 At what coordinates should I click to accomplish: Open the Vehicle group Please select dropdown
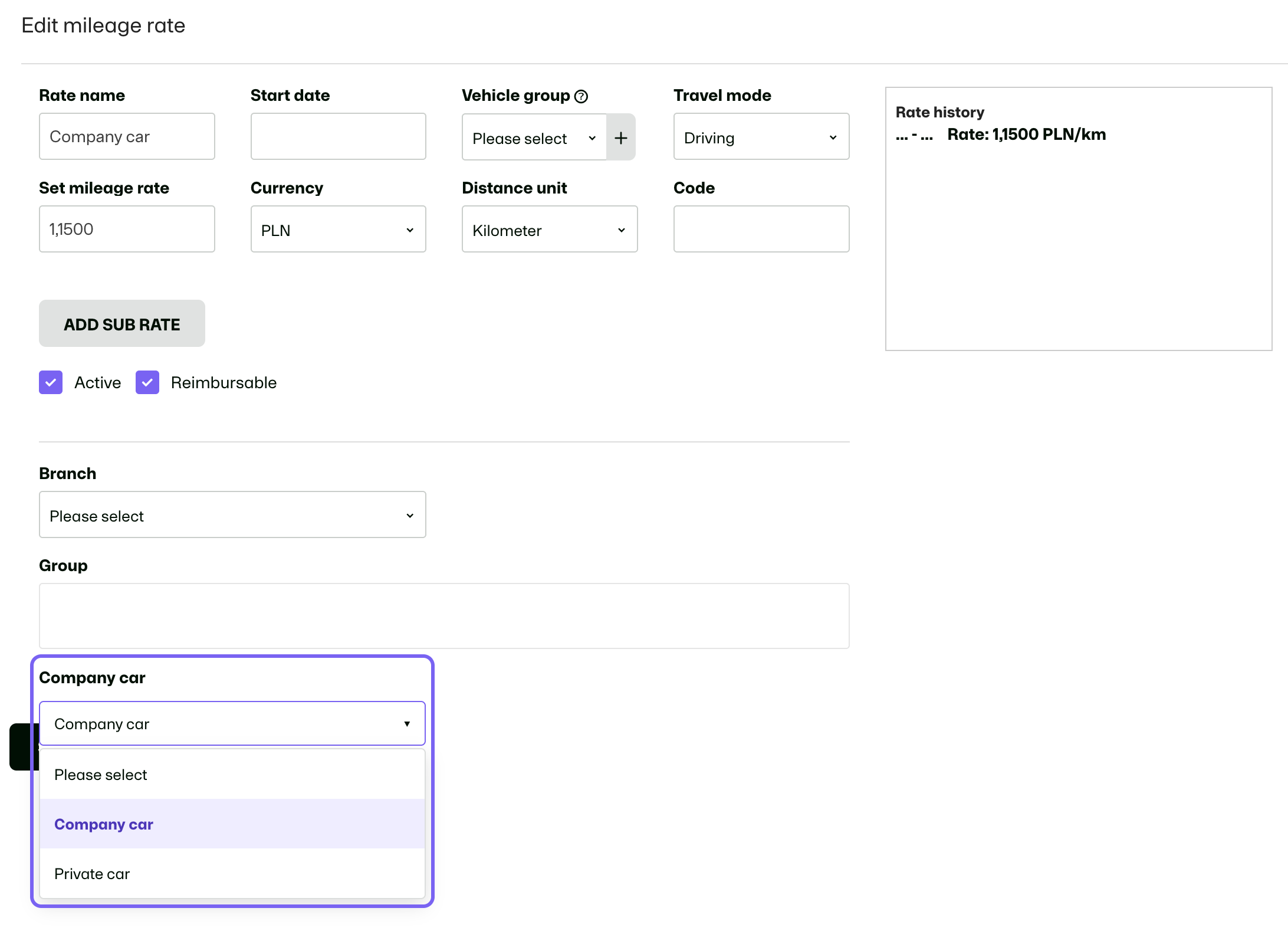point(534,137)
